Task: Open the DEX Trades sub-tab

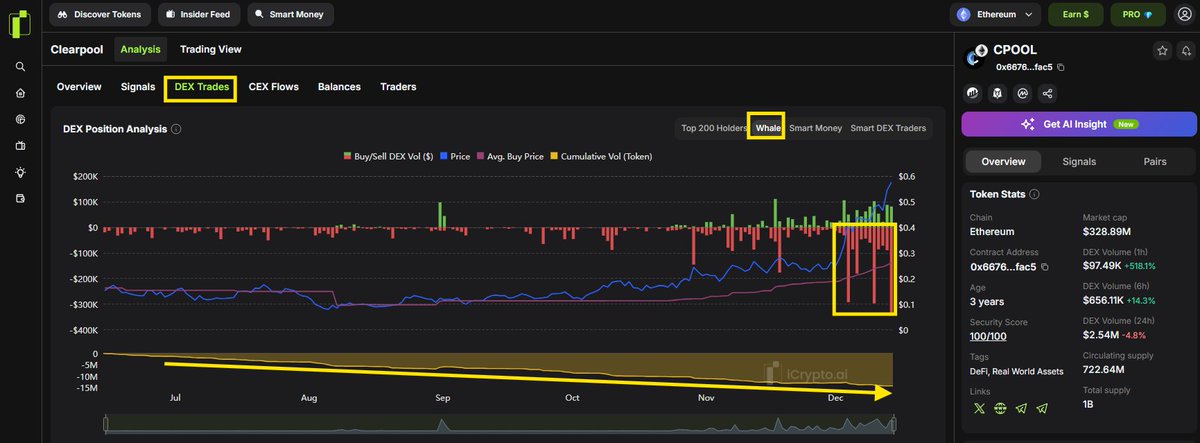Action: [x=201, y=87]
